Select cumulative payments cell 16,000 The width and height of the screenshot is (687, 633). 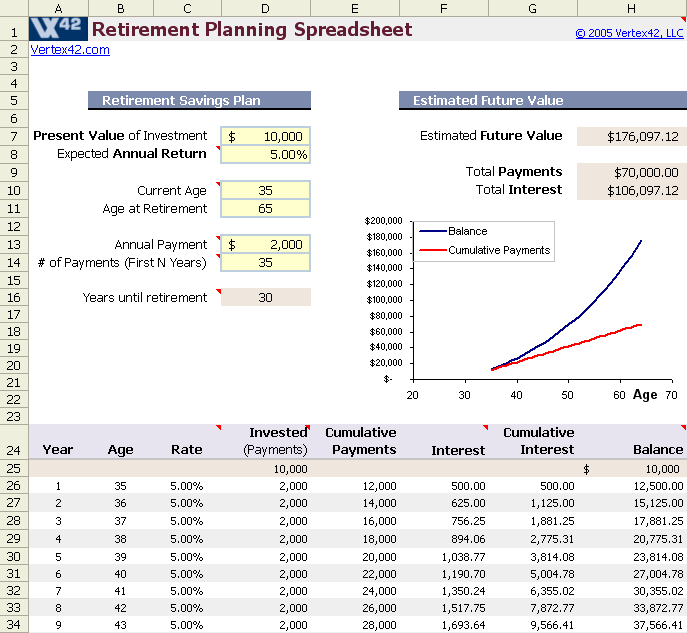[x=355, y=521]
